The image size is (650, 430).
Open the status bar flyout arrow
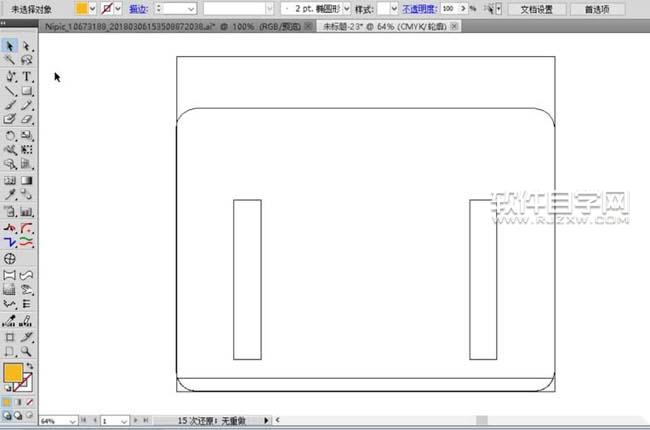click(266, 420)
